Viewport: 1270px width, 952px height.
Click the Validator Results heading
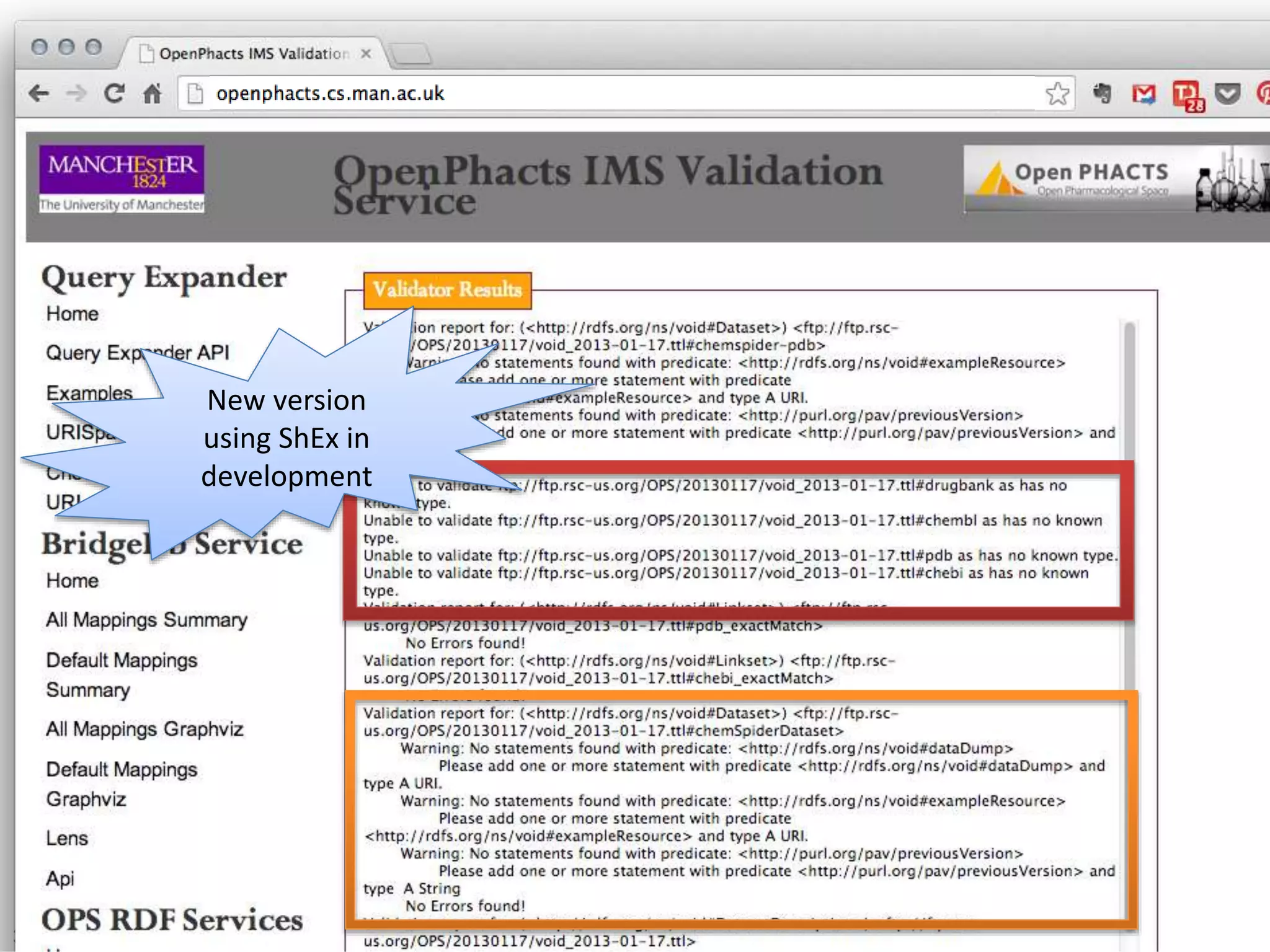pyautogui.click(x=447, y=290)
